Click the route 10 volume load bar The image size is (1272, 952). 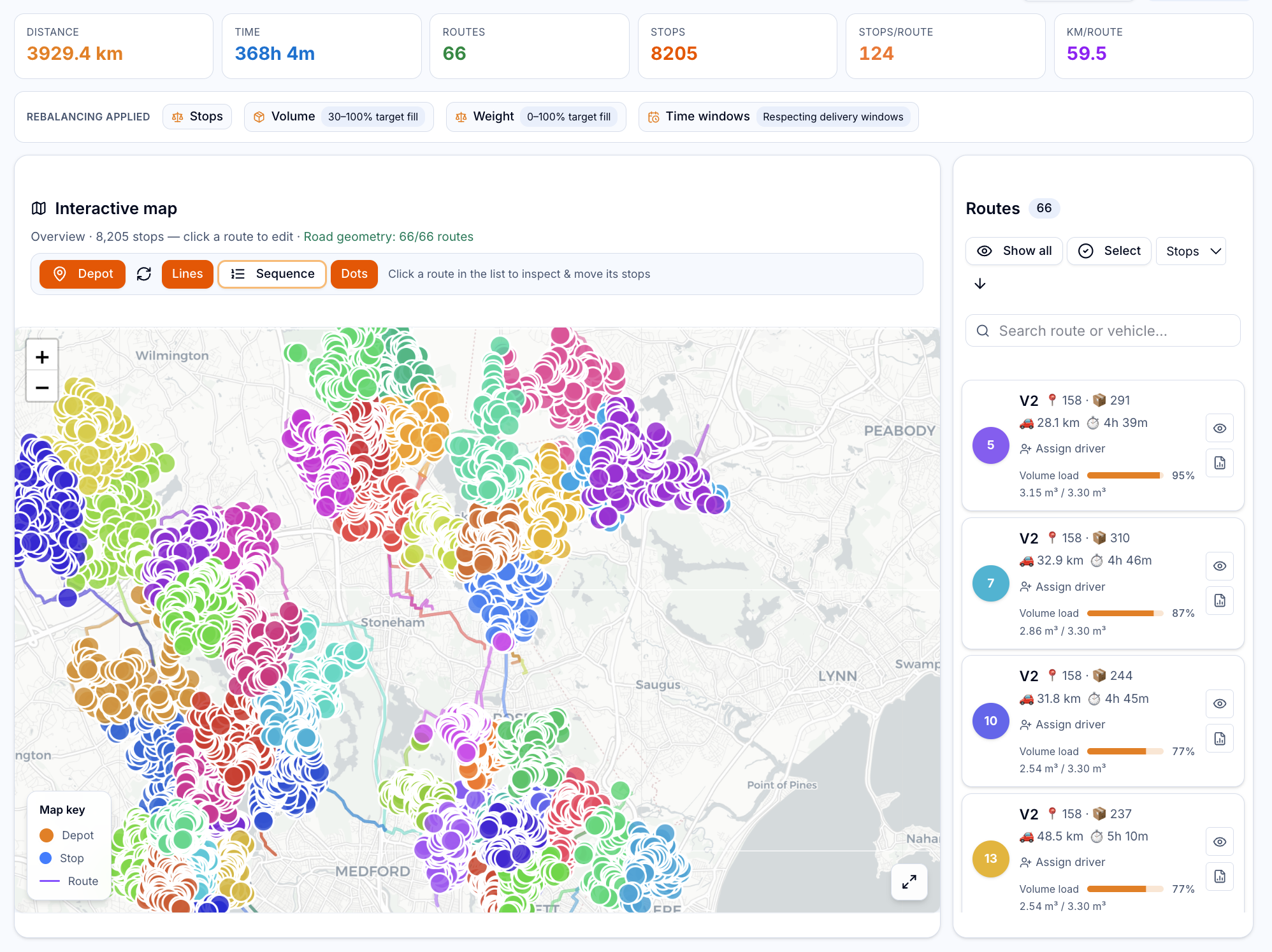pos(1125,751)
